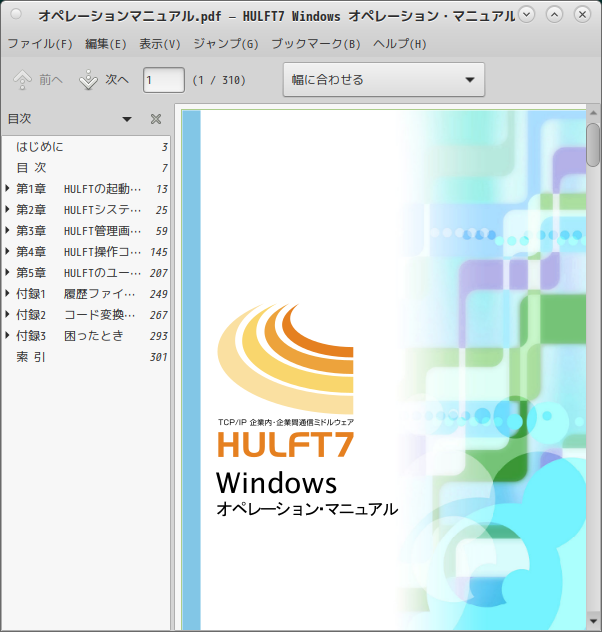
Task: Click the window menu circle icon in titlebar
Action: [16, 15]
